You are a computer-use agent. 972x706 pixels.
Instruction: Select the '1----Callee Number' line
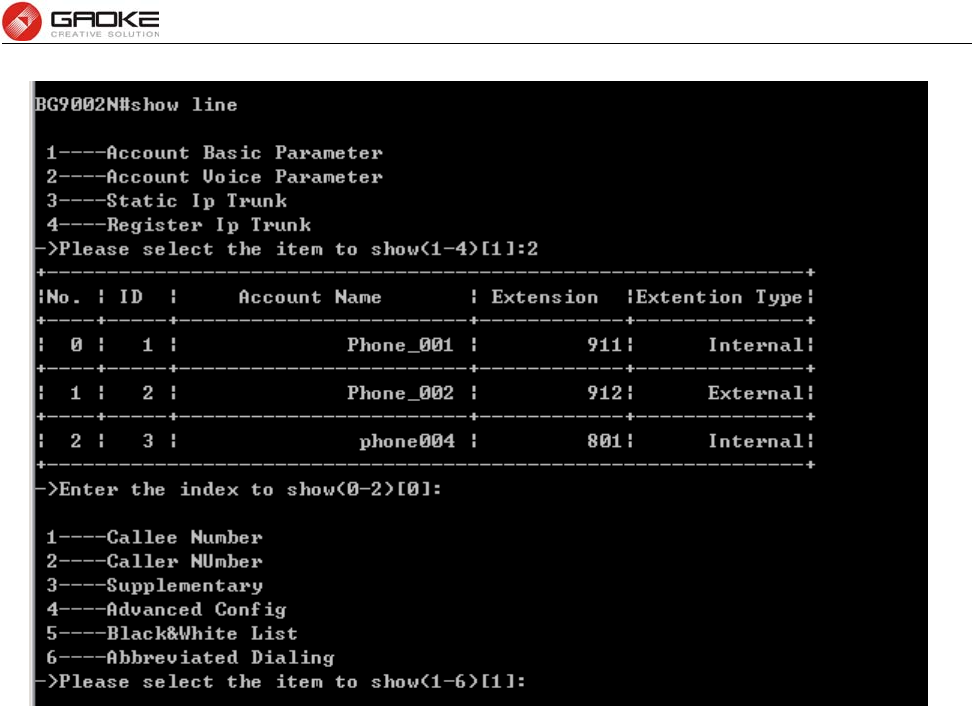tap(154, 537)
